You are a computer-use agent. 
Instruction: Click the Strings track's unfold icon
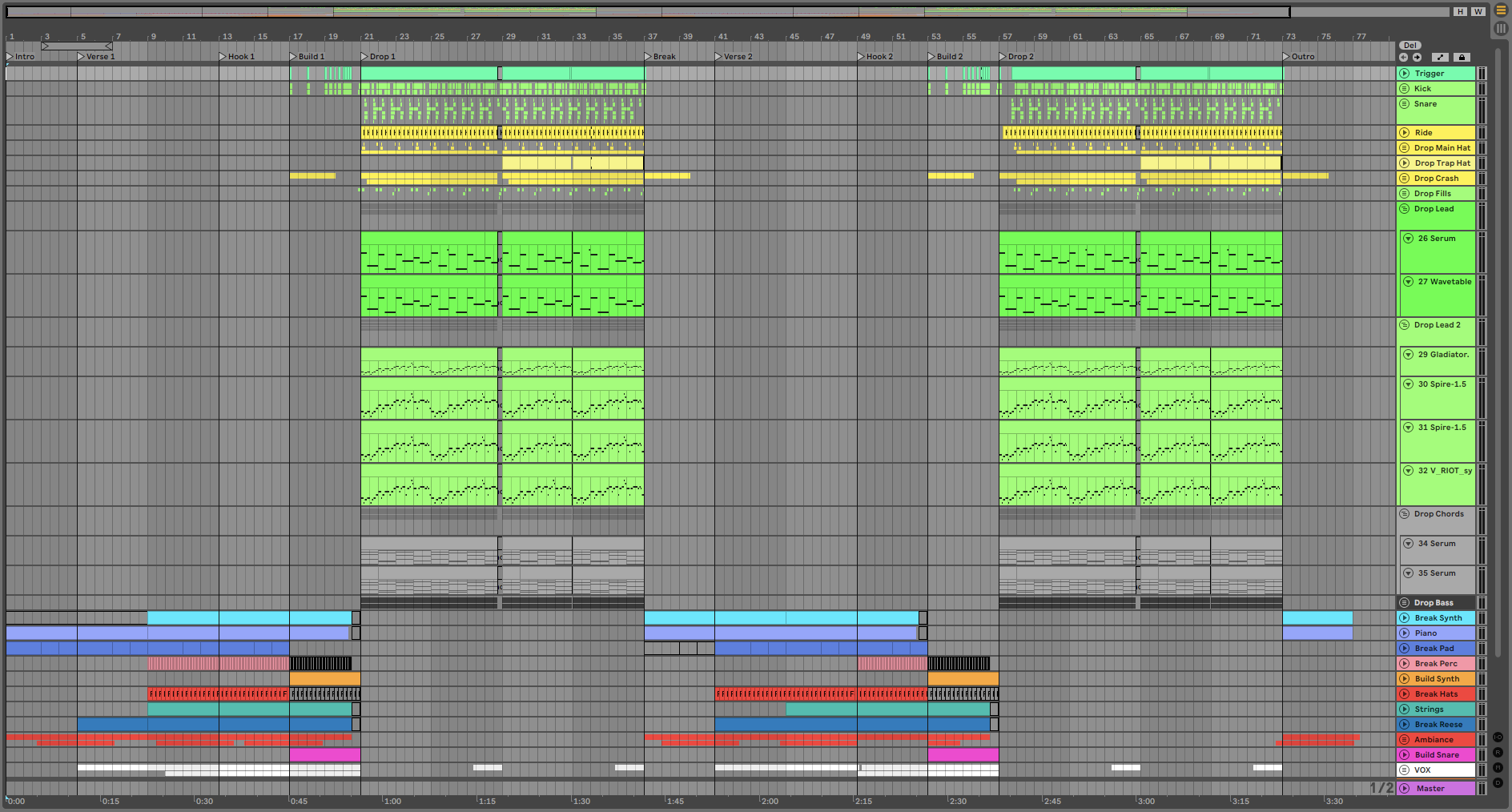tap(1405, 709)
